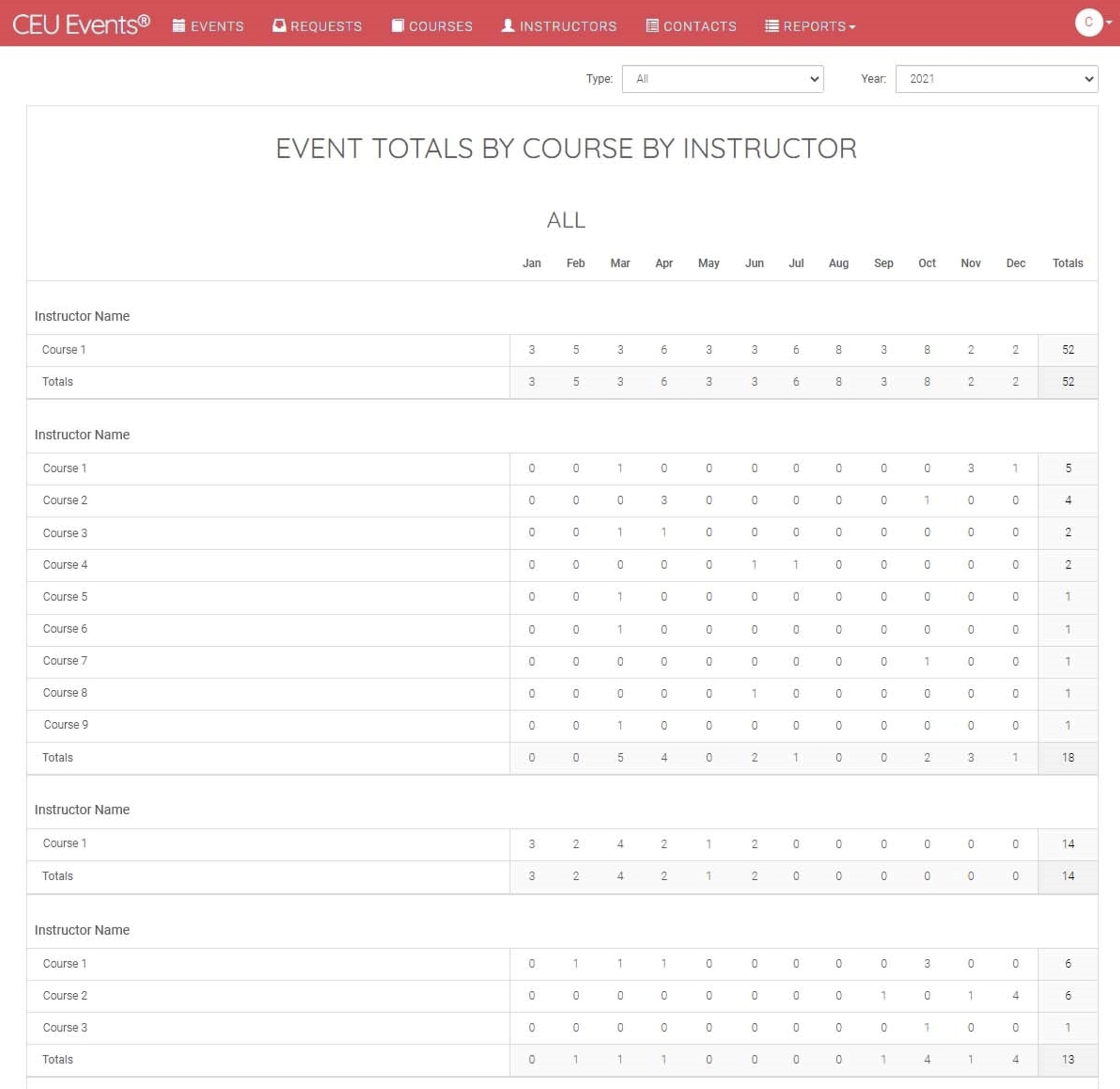
Task: Click the user avatar circle
Action: [1088, 23]
